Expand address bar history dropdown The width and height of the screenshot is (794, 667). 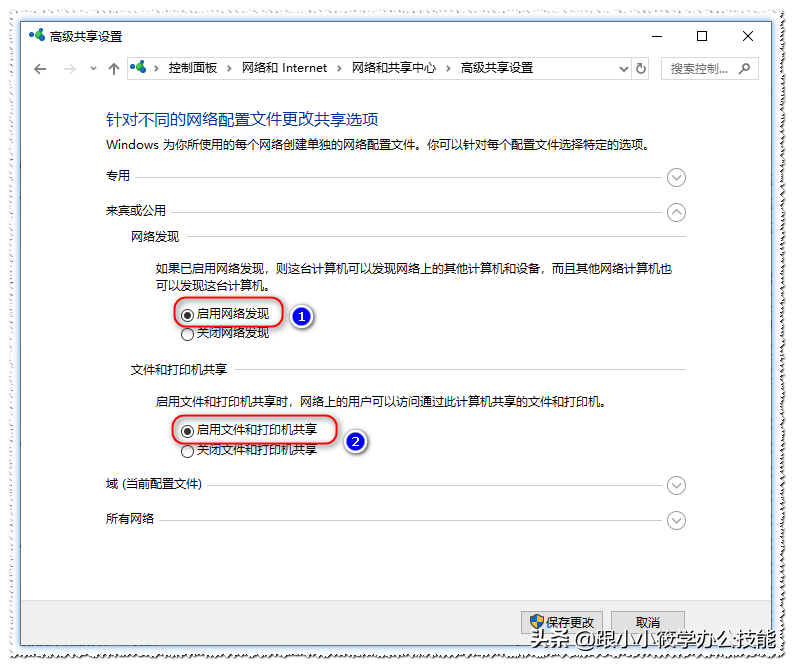624,69
